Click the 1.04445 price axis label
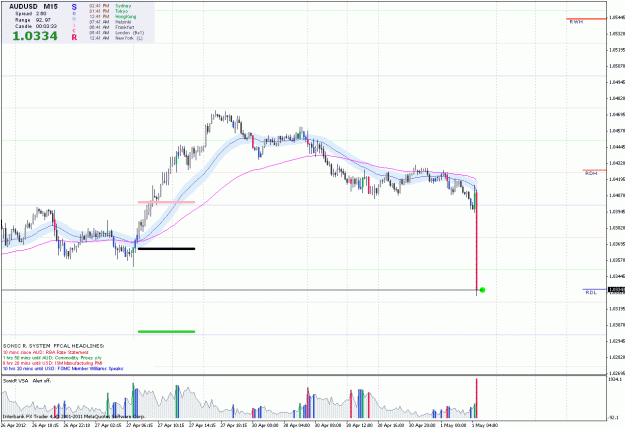The height and width of the screenshot is (429, 625). 617,147
